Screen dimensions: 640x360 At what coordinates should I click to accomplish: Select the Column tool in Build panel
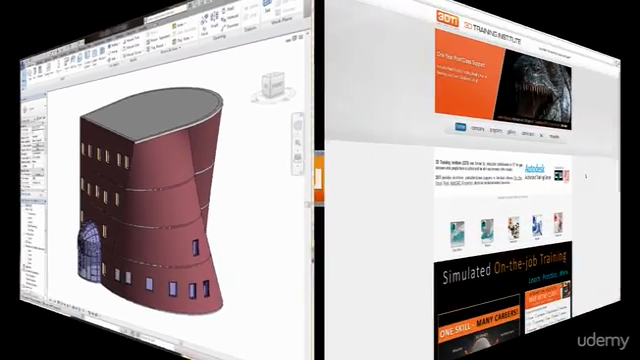click(58, 66)
